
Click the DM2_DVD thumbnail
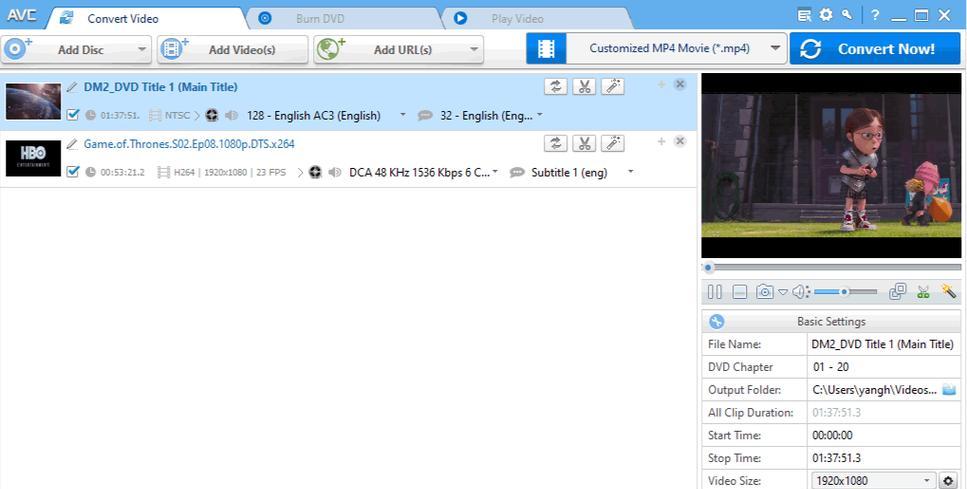pos(33,101)
